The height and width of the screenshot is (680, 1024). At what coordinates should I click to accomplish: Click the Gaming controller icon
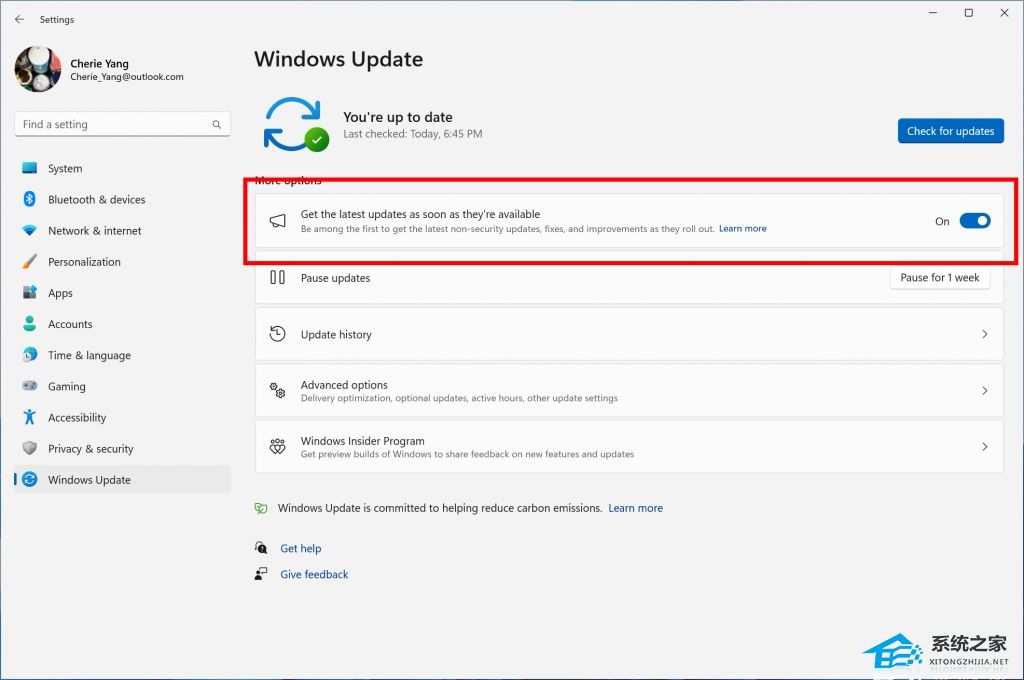30,386
